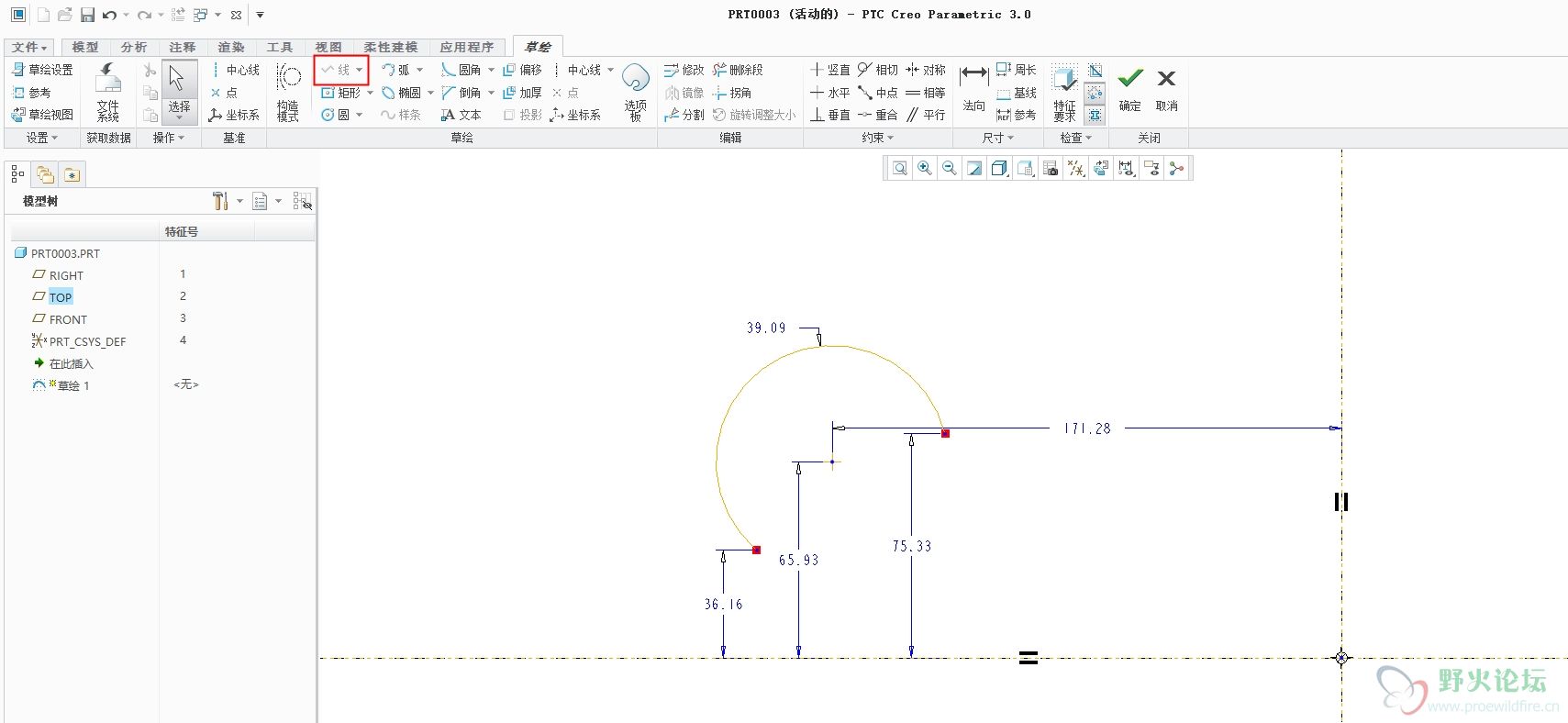Select the 倒角 chamfer tool

[461, 93]
